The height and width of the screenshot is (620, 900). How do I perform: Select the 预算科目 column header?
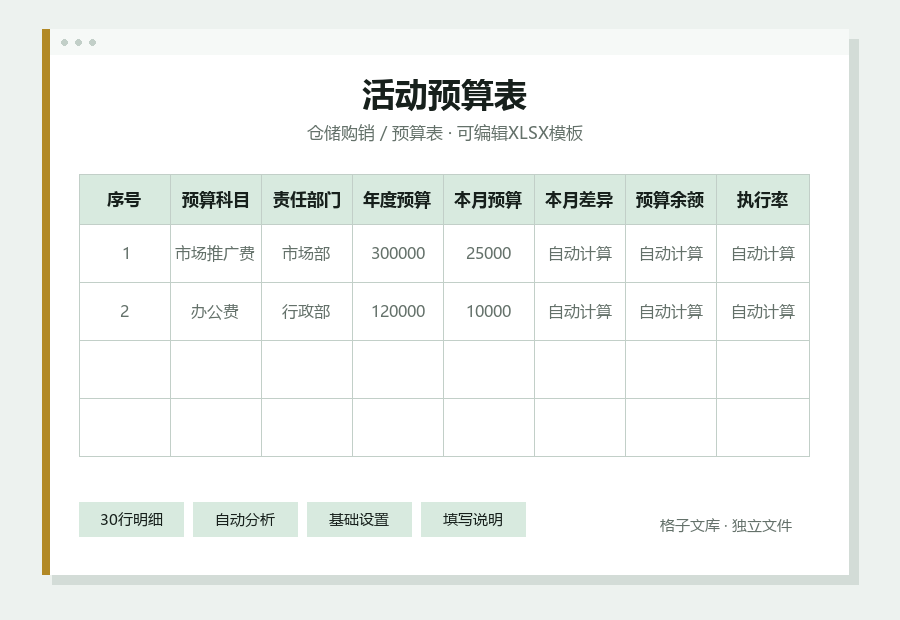[x=216, y=200]
